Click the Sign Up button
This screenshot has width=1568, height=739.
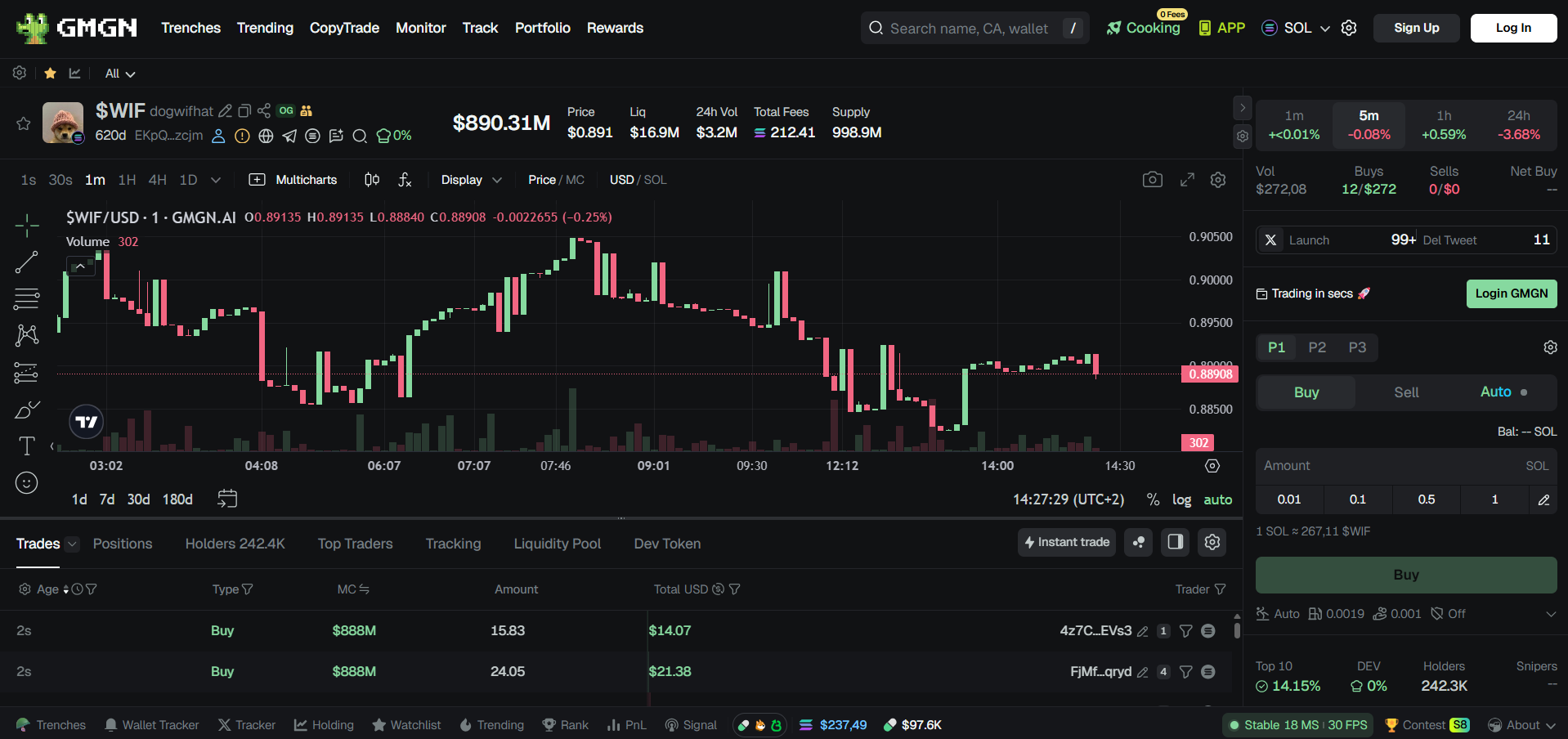point(1417,28)
